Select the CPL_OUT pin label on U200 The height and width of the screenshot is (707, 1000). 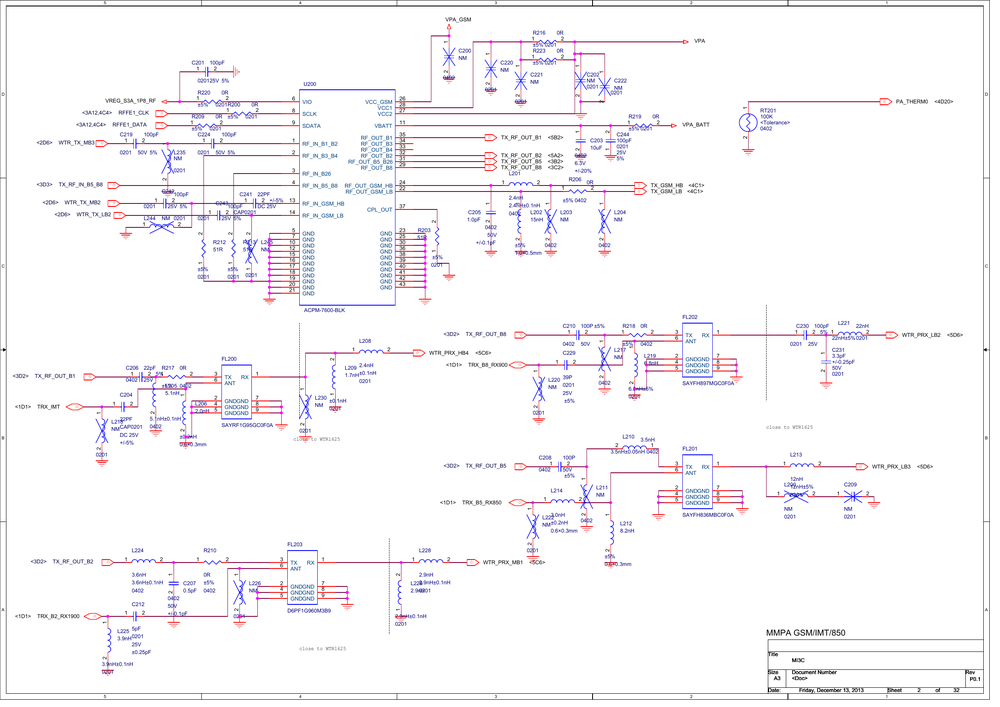tap(379, 209)
